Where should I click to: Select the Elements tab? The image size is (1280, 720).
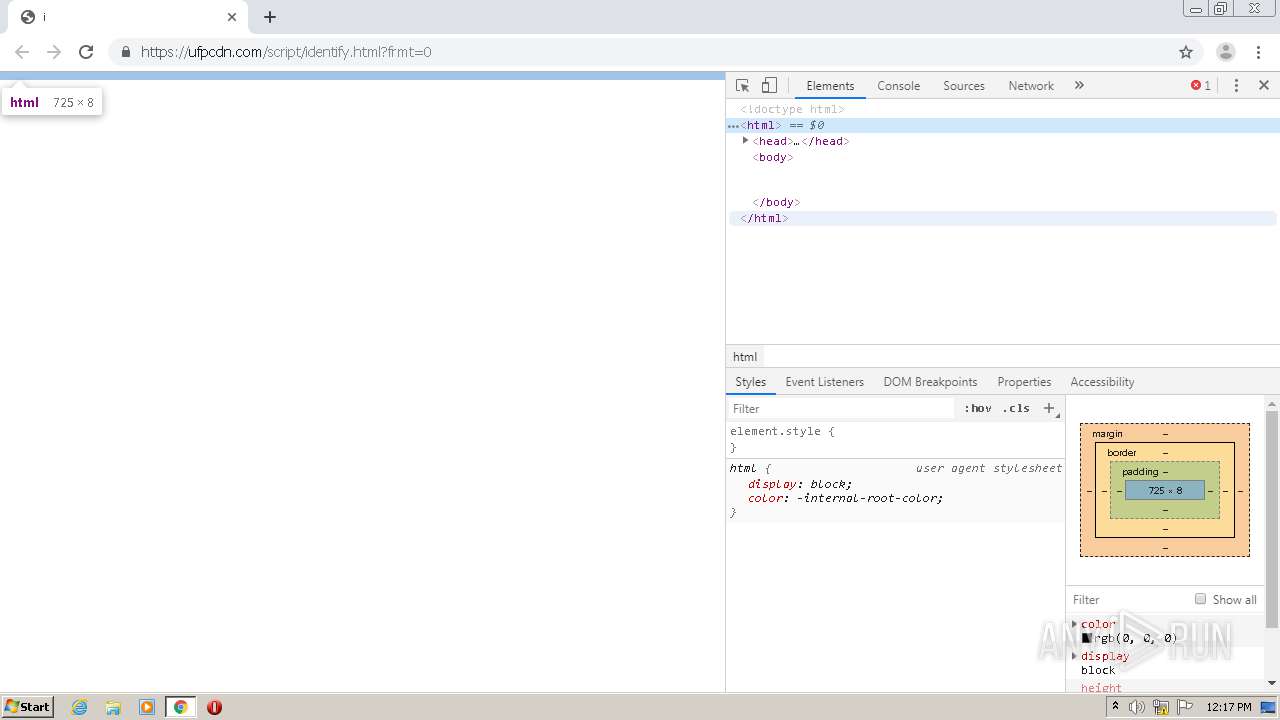[x=830, y=86]
